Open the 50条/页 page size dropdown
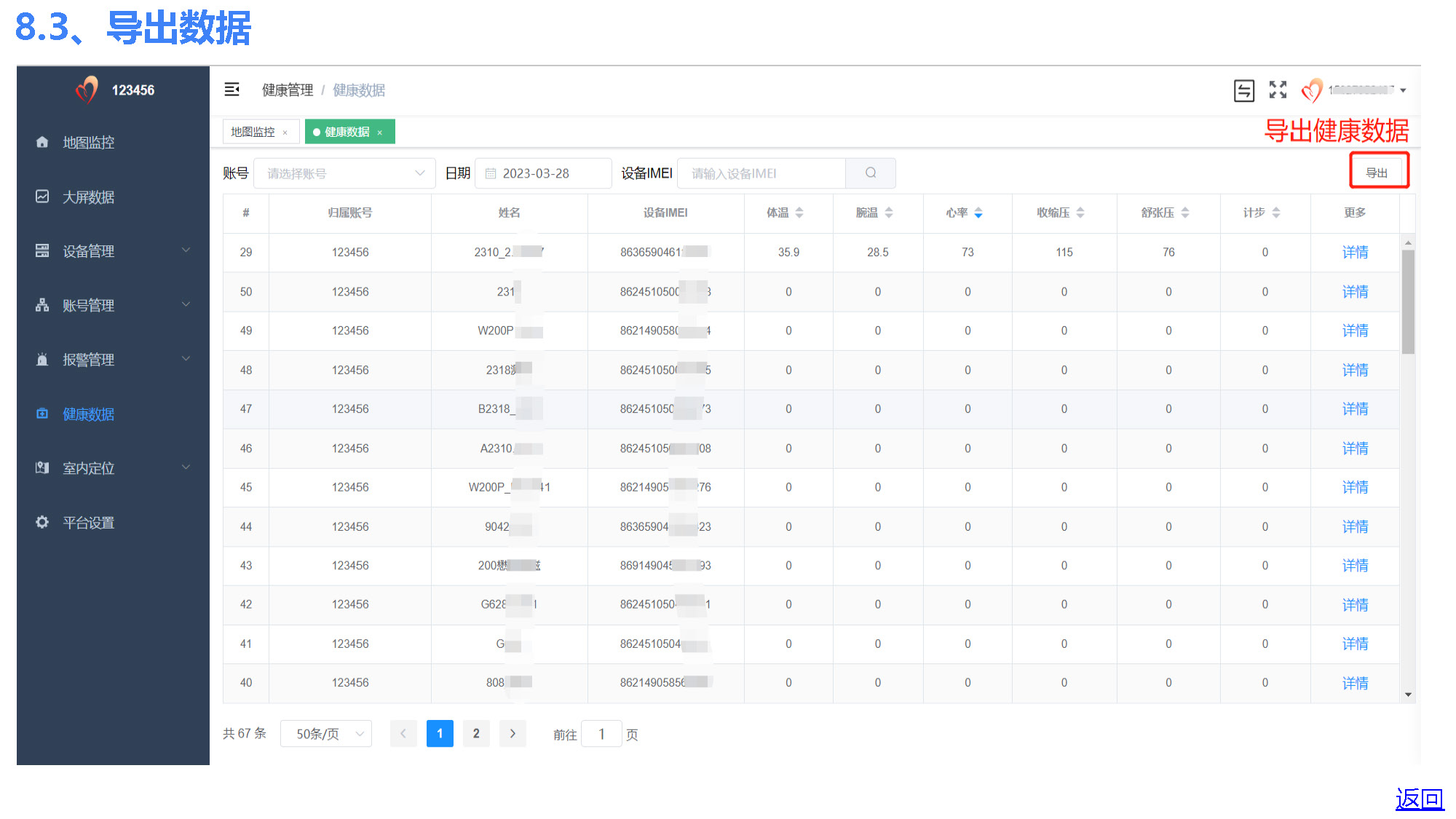This screenshot has height=819, width=1456. [x=326, y=734]
